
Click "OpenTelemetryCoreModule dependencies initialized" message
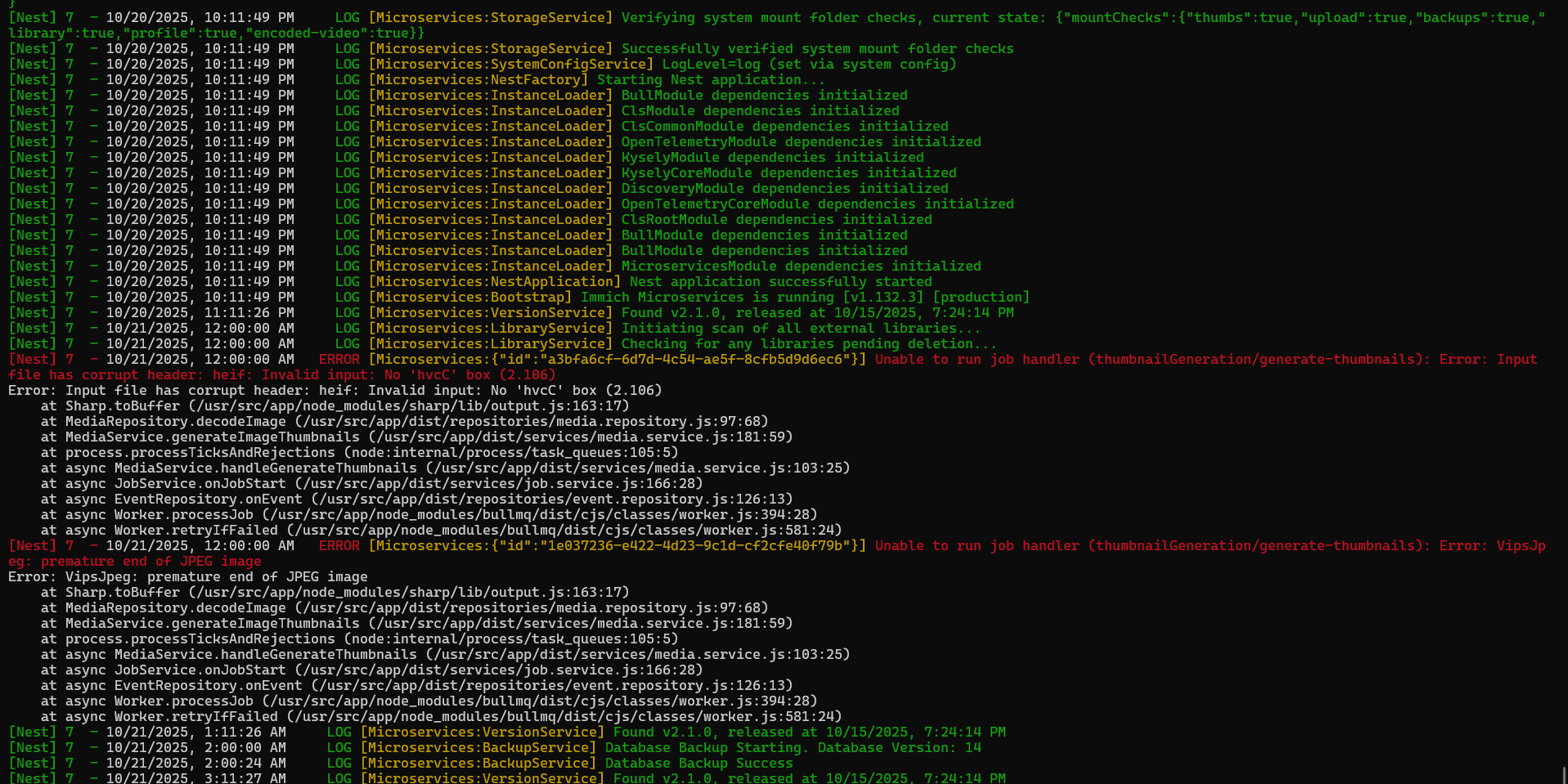pos(817,204)
